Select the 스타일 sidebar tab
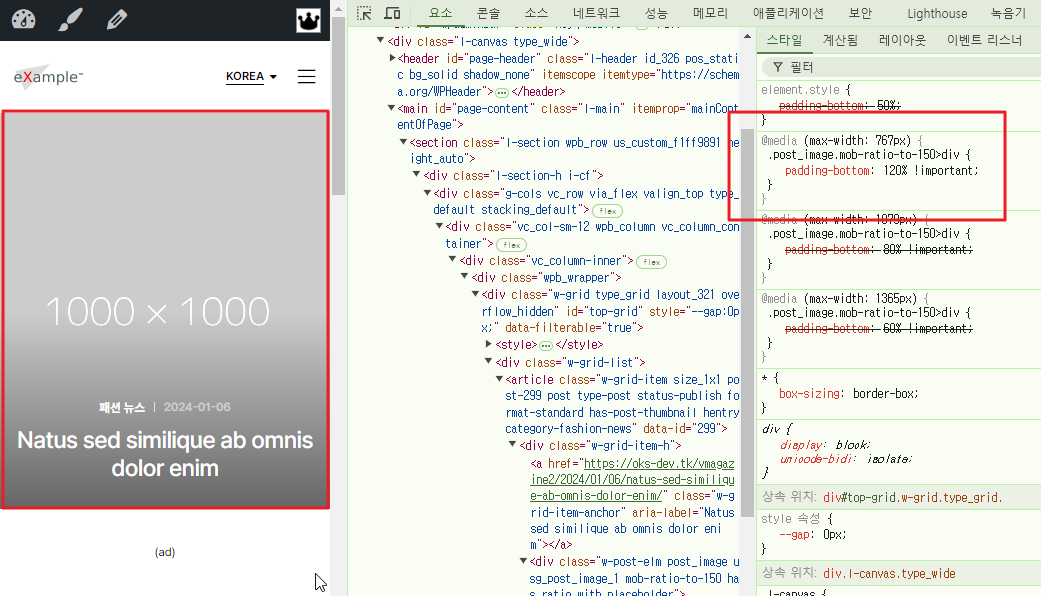1041x596 pixels. click(784, 40)
